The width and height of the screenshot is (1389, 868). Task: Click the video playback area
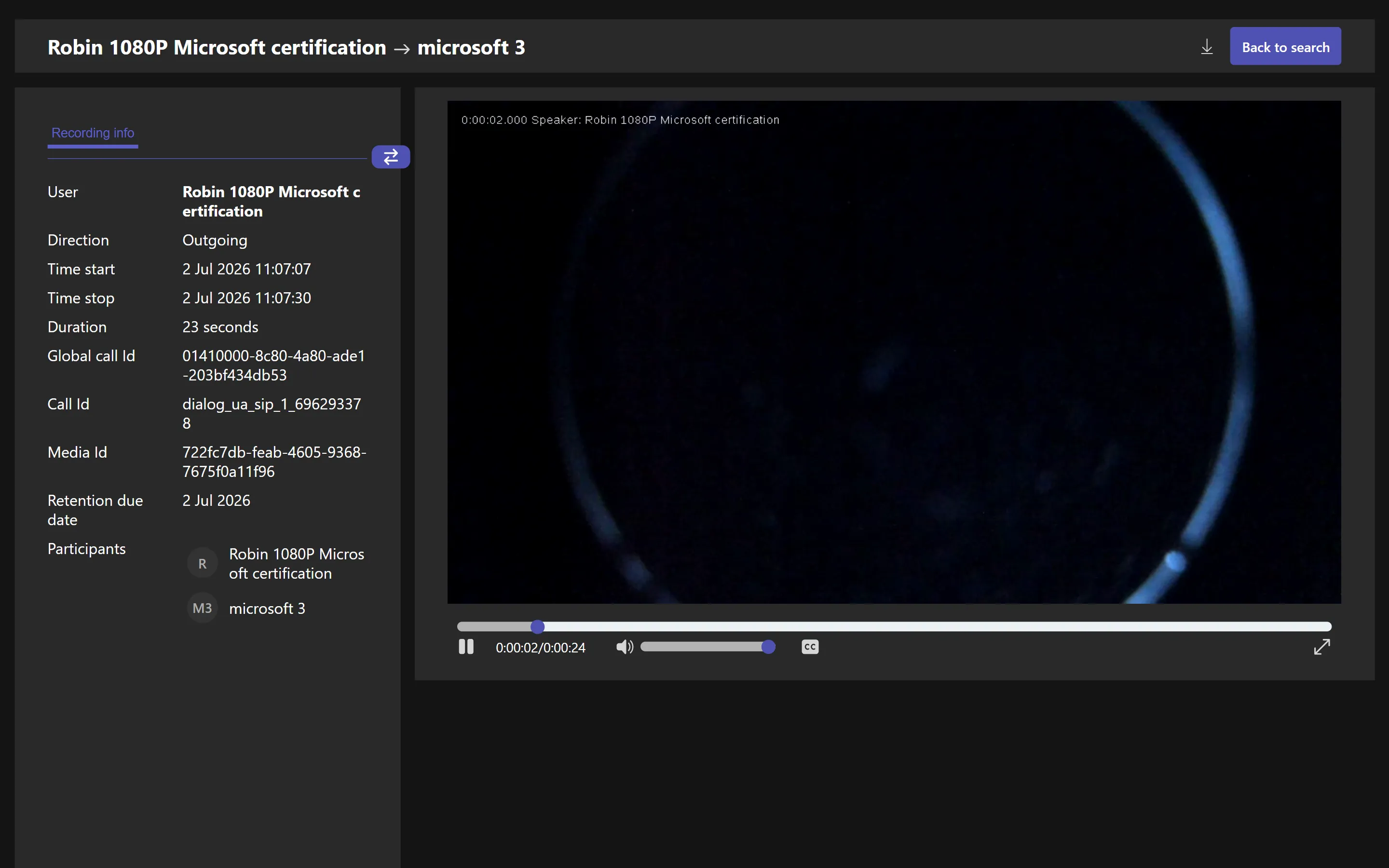pyautogui.click(x=894, y=352)
